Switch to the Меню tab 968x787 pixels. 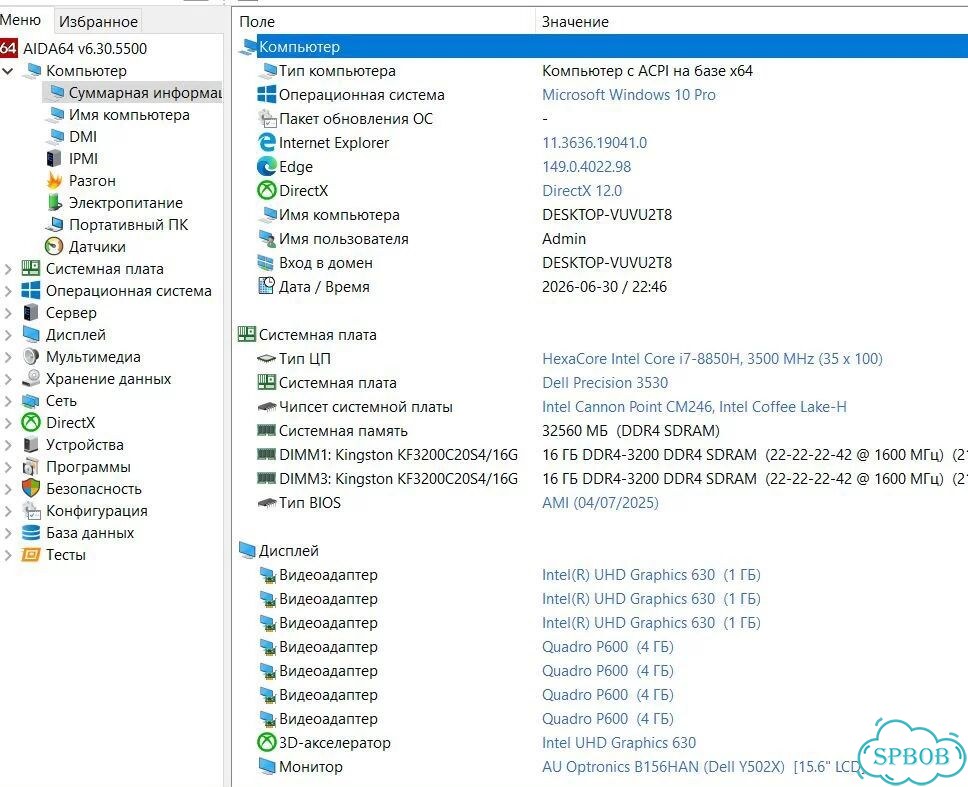click(20, 20)
